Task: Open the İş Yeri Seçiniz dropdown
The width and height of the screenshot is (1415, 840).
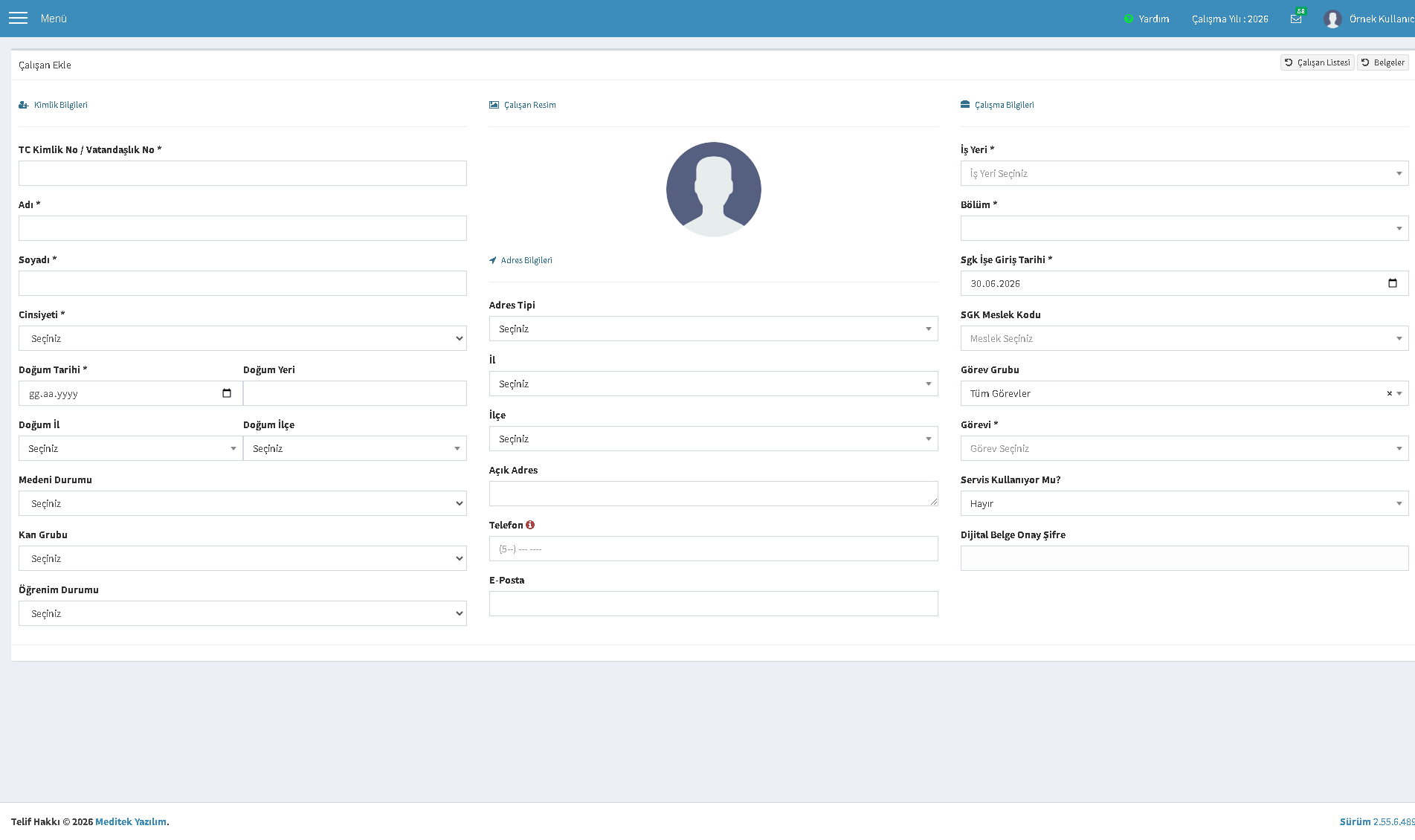Action: (1184, 173)
